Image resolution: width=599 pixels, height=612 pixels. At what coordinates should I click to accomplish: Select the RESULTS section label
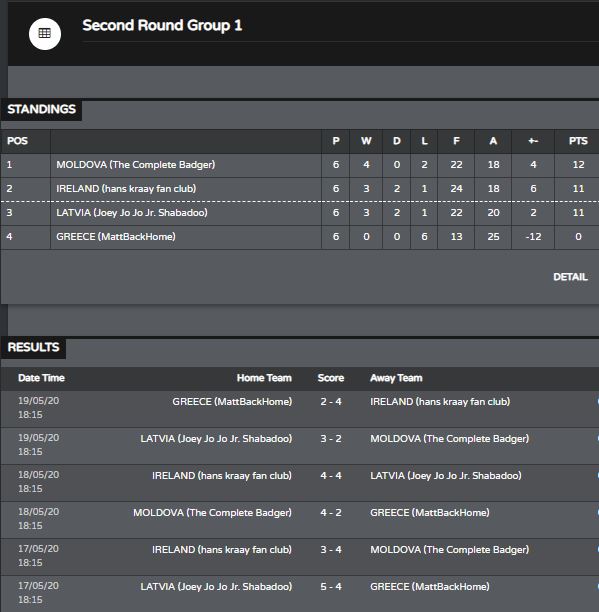tap(33, 347)
